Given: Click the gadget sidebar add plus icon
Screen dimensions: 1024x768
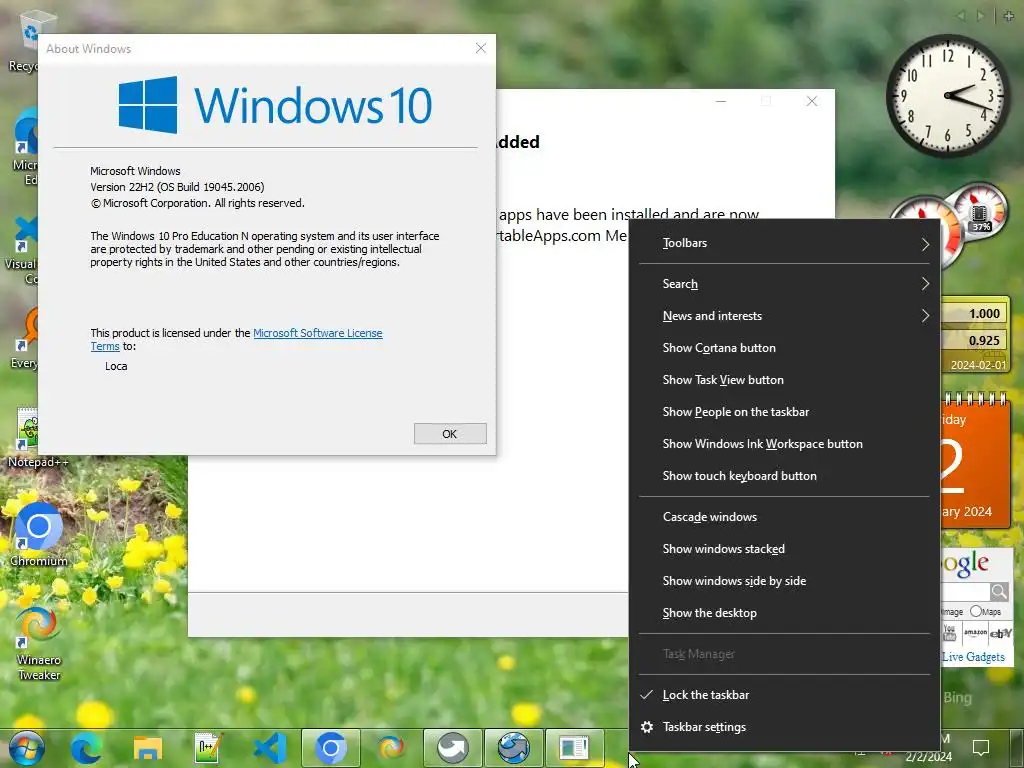Looking at the screenshot, I should pos(1009,16).
